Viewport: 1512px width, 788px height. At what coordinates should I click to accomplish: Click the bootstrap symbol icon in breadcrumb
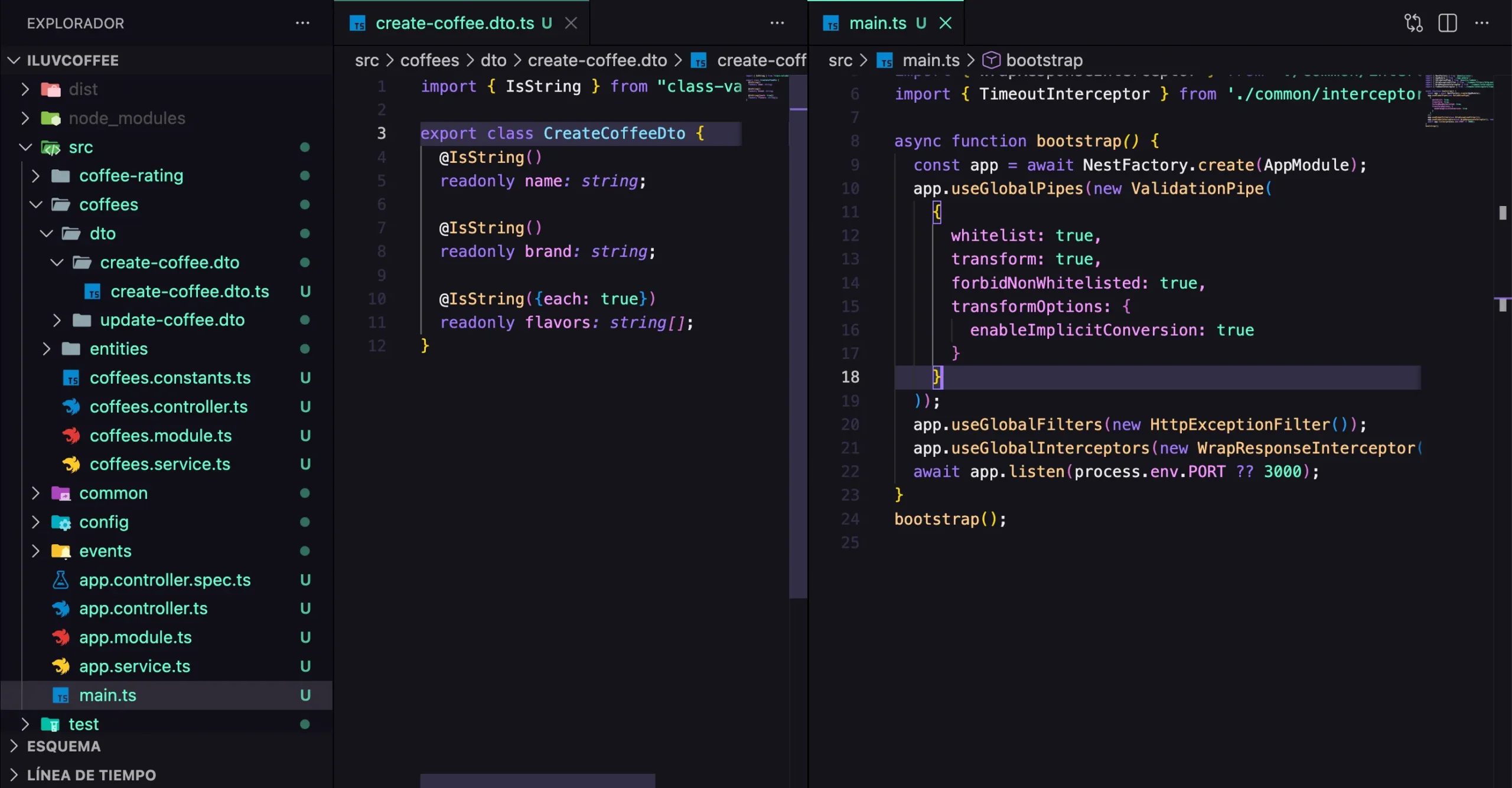coord(990,60)
